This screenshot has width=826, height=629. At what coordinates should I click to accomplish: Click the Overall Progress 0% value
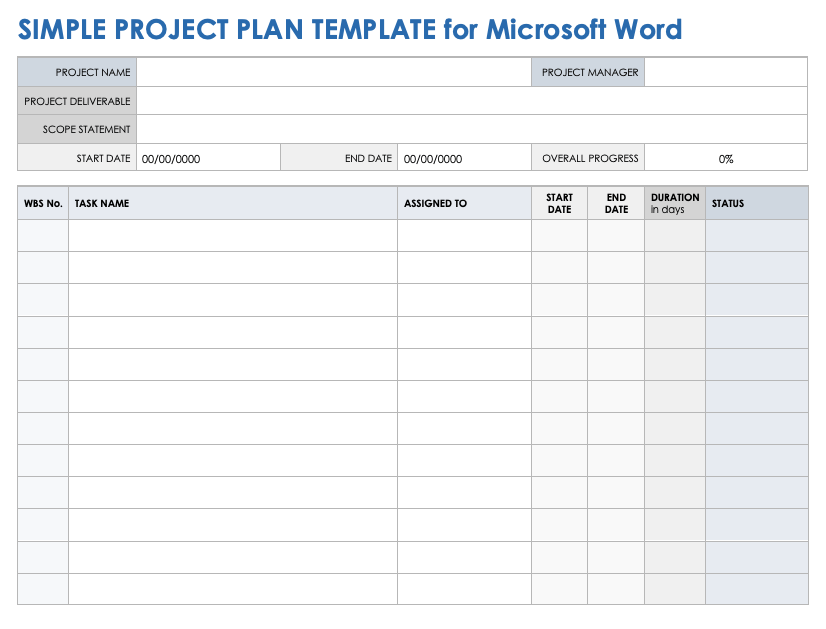[726, 159]
